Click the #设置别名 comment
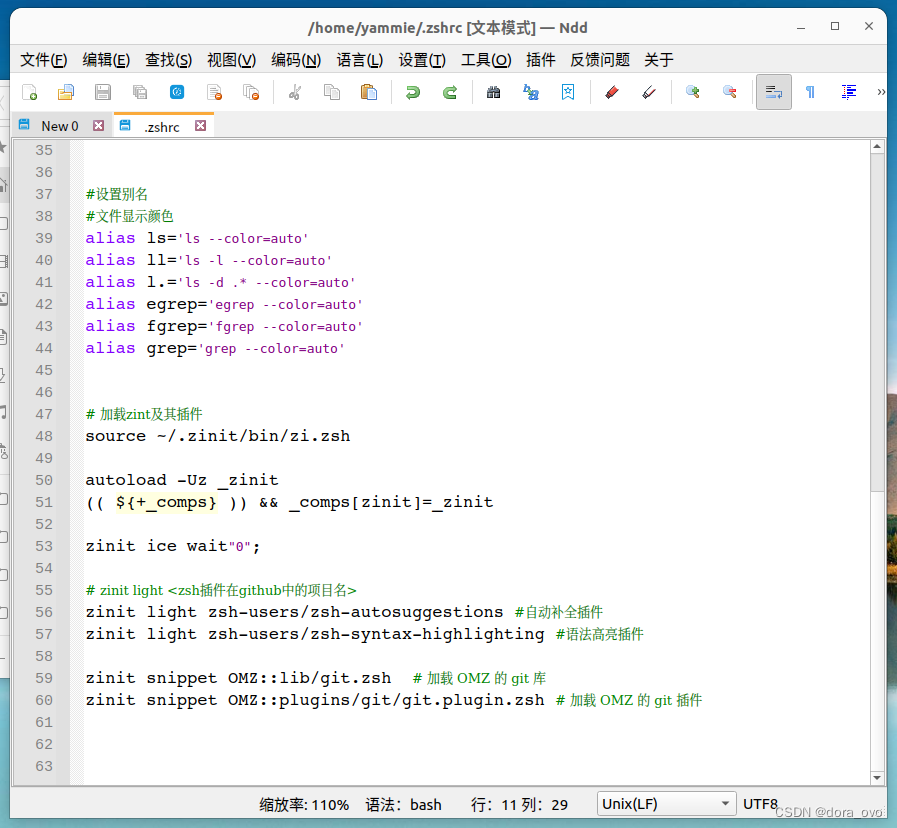 point(117,194)
